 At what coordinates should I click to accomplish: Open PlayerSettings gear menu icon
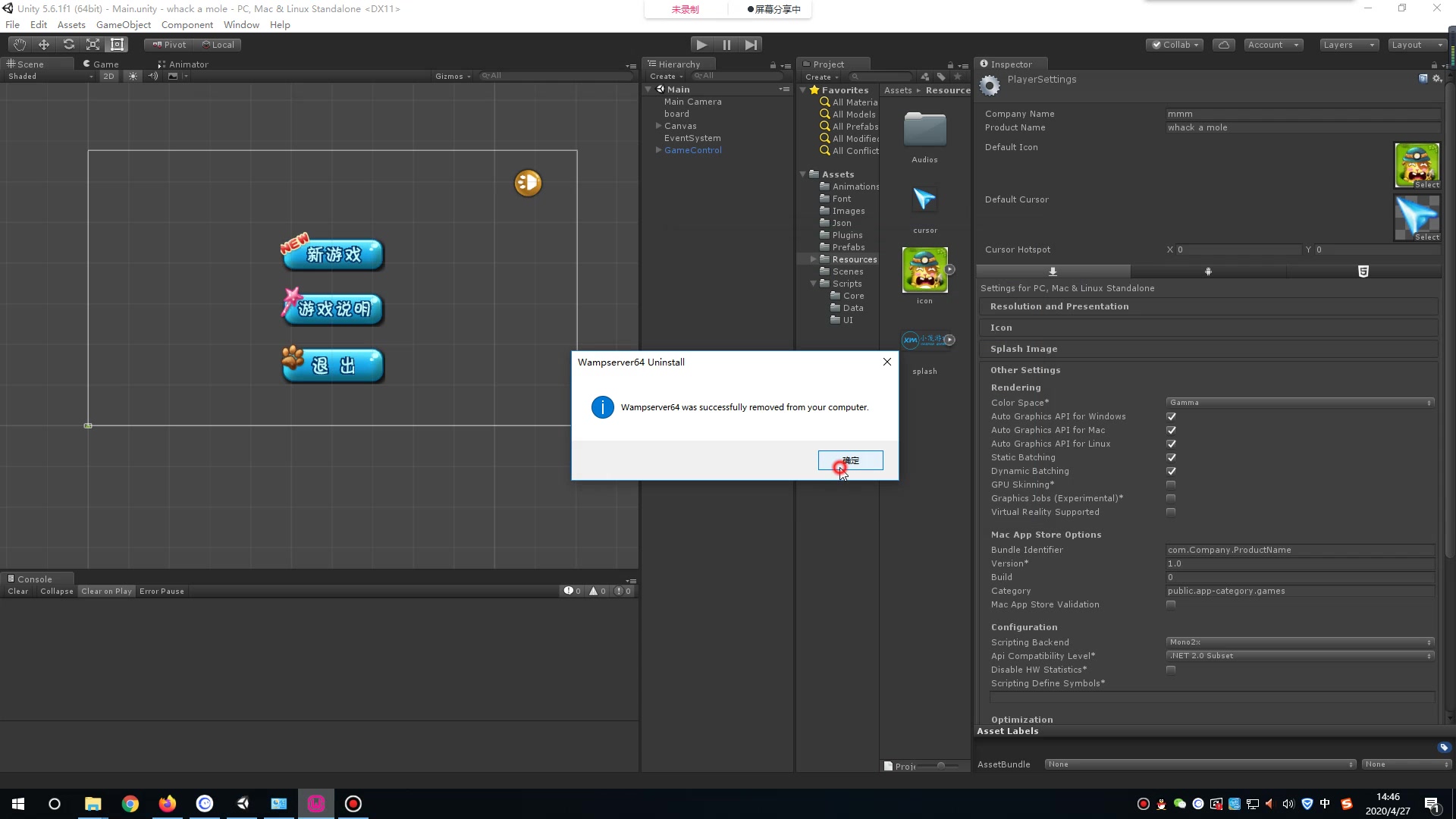click(x=1436, y=79)
